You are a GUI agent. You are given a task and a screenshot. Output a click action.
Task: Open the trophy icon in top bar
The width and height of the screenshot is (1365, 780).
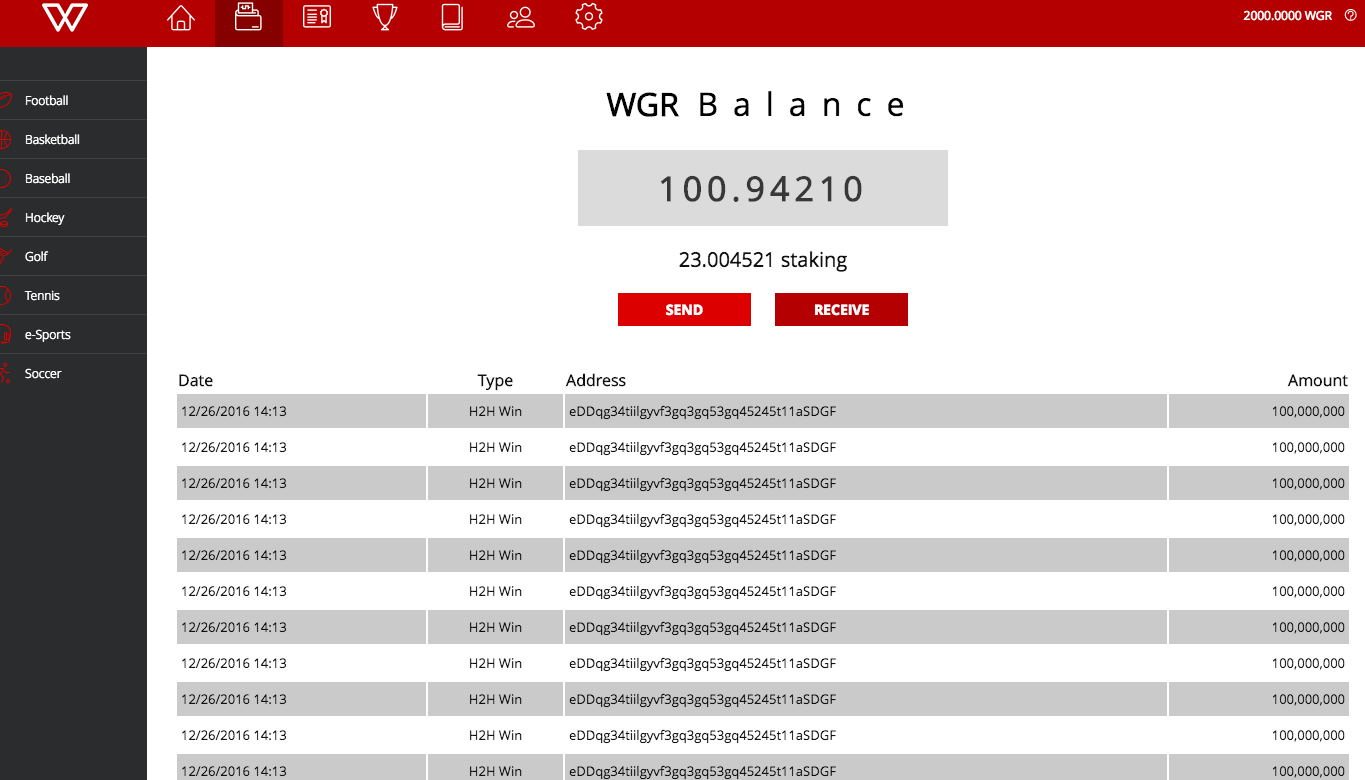pos(385,18)
